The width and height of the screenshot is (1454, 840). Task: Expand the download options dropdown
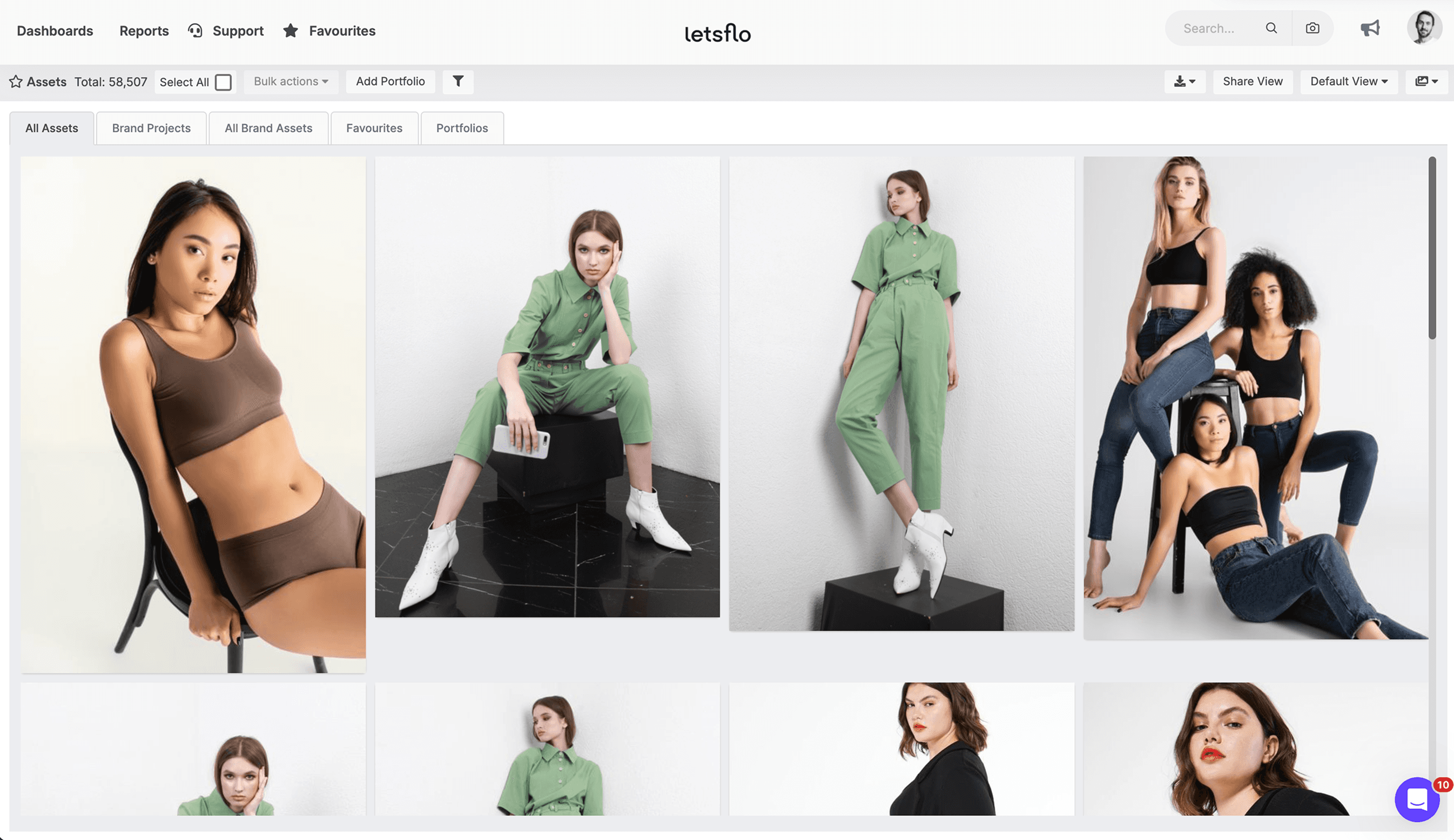pos(1184,82)
